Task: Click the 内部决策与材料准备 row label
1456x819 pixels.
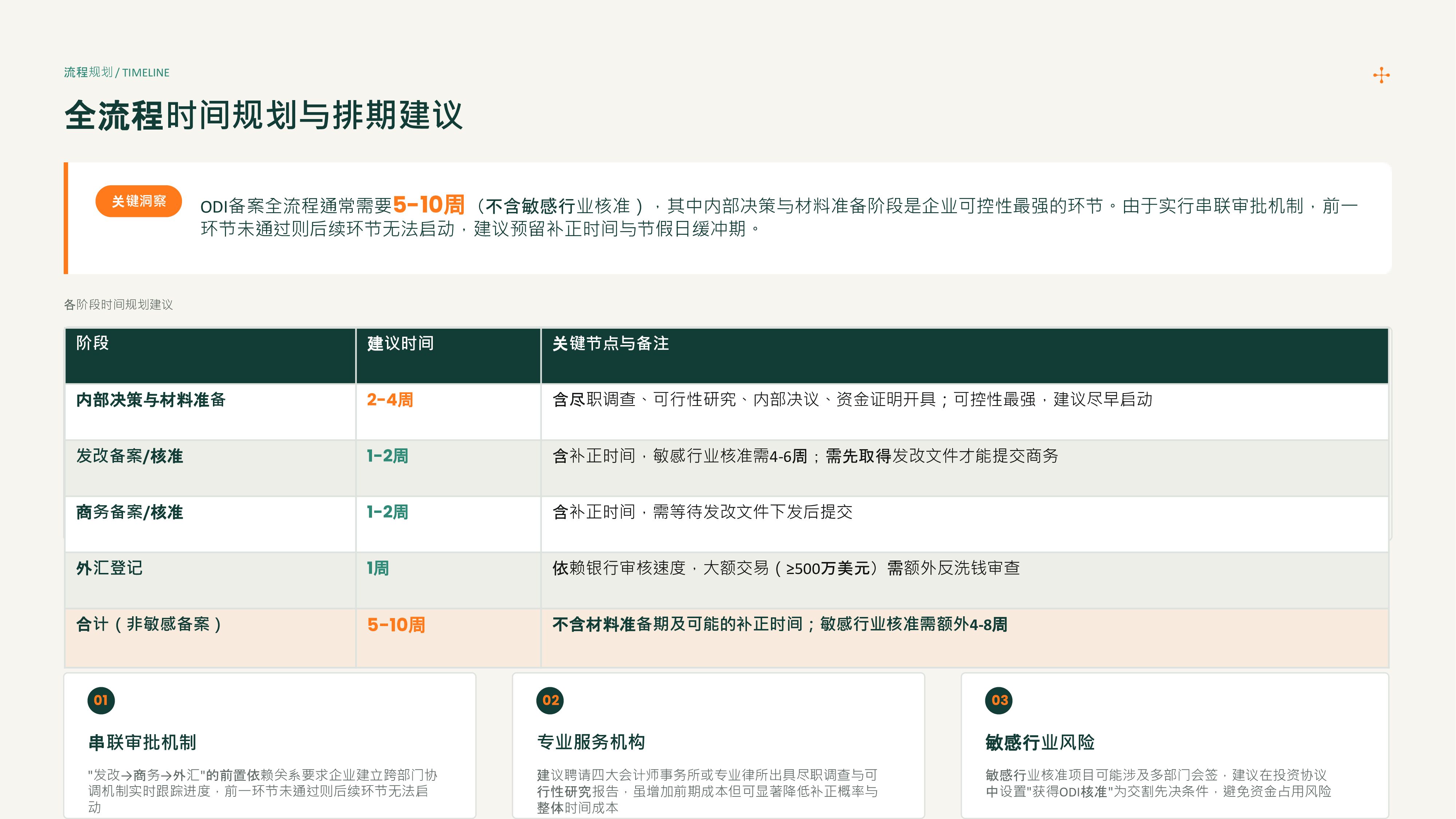Action: (151, 400)
